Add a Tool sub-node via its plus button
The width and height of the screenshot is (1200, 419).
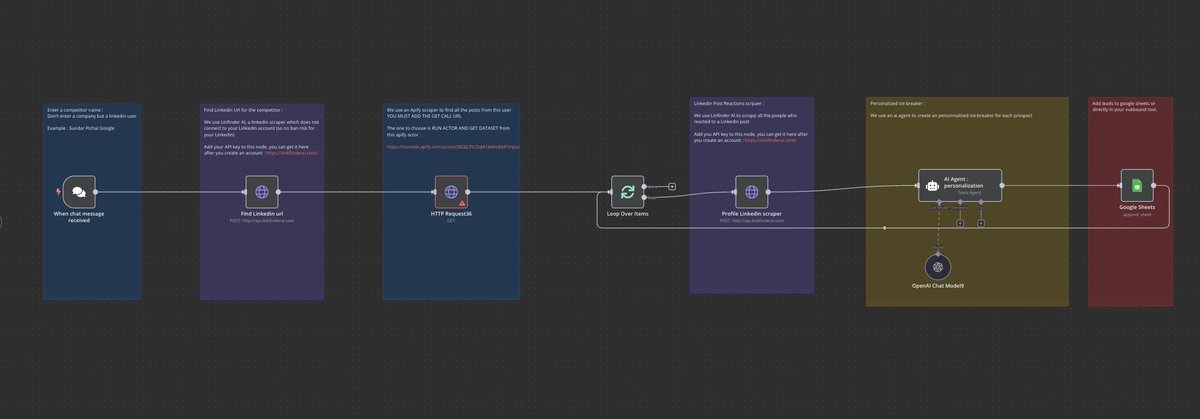pos(981,222)
